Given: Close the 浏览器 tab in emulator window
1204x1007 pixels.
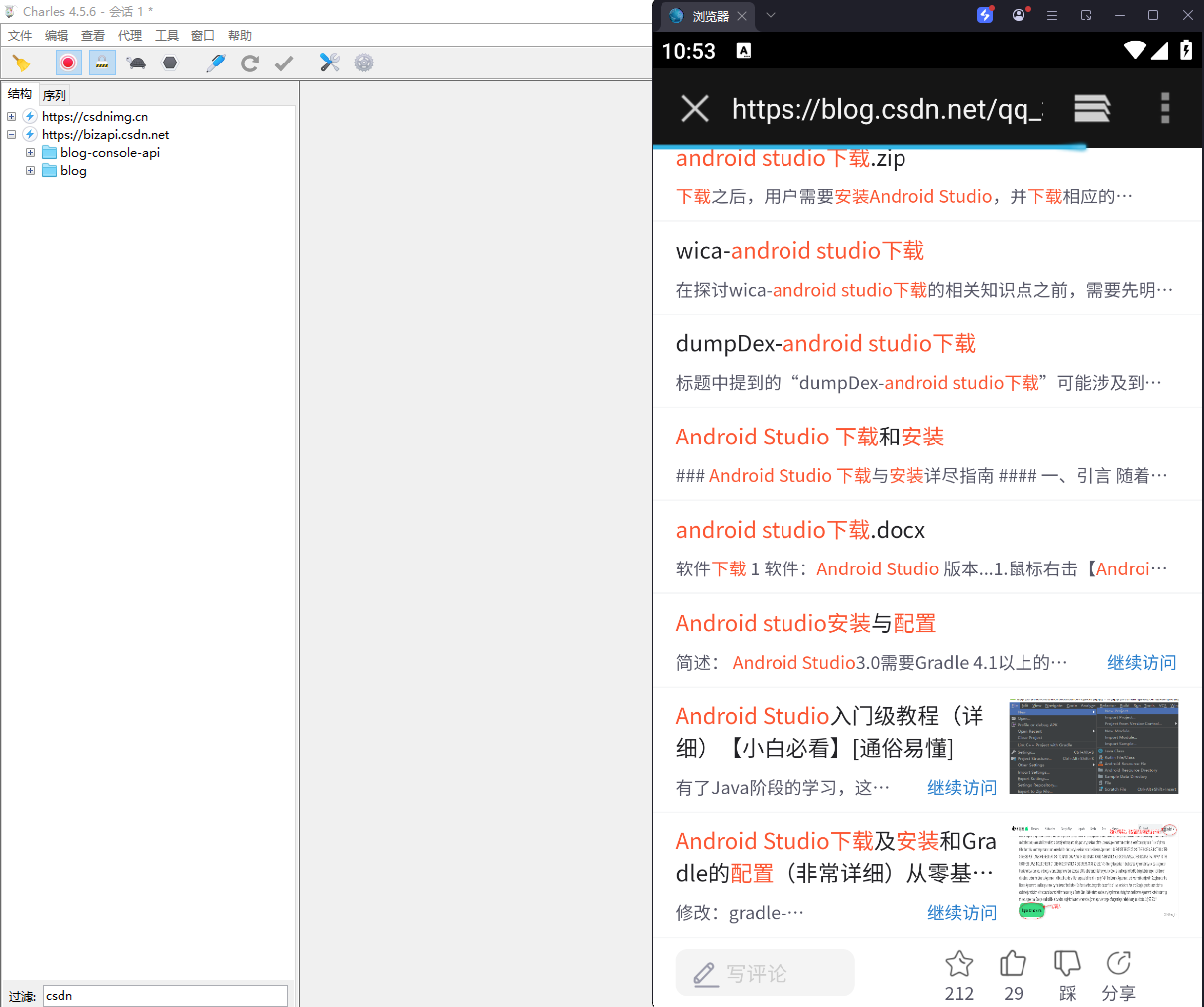Looking at the screenshot, I should coord(742,16).
